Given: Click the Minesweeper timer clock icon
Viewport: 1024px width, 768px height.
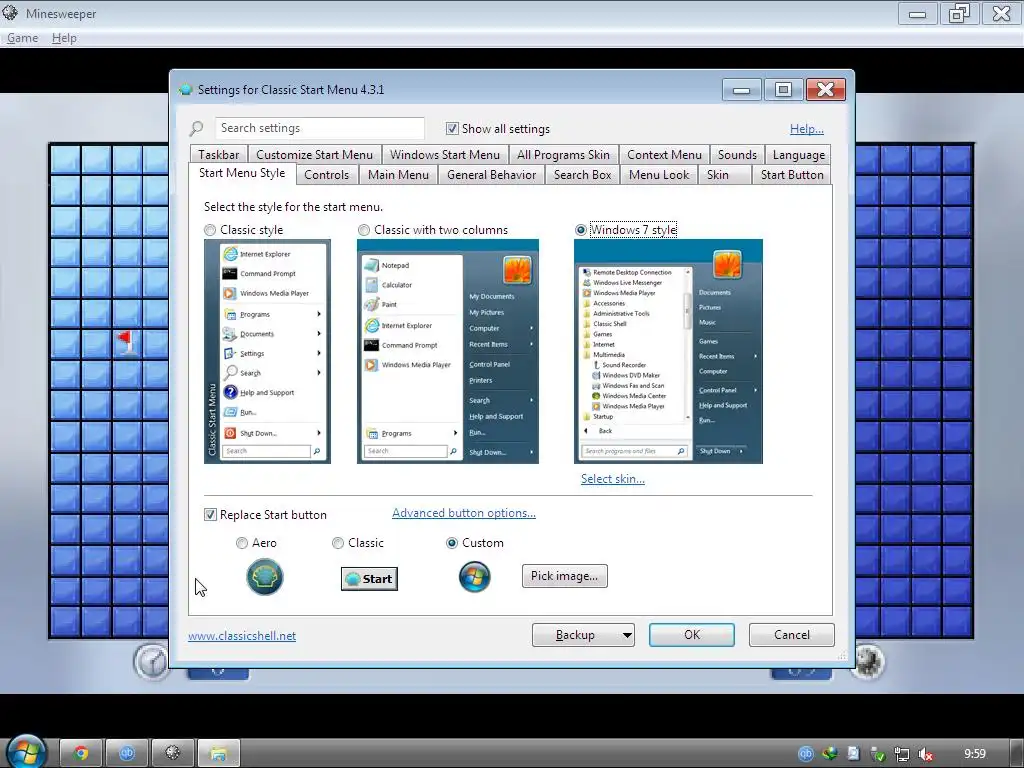Looking at the screenshot, I should [152, 662].
